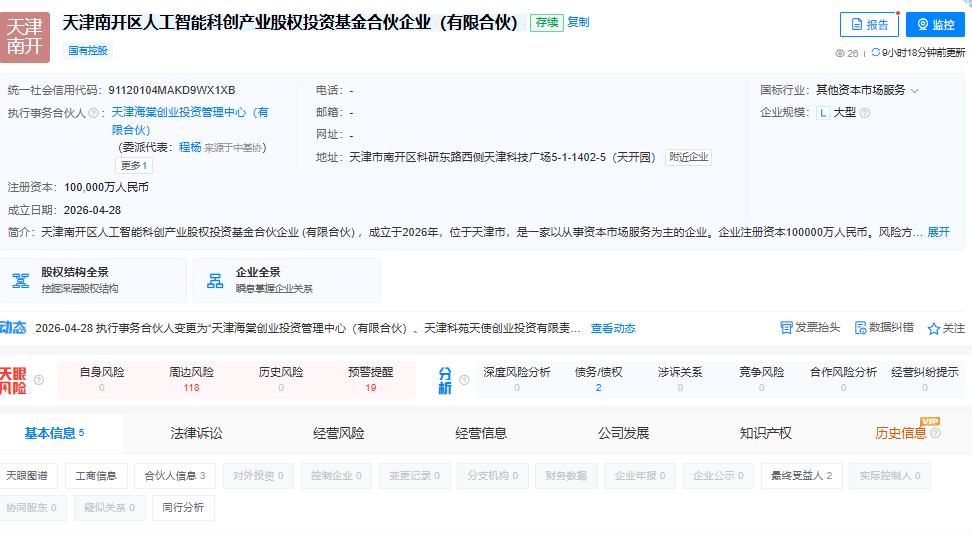Select 疑似关系 0 sub-tab
The height and width of the screenshot is (540, 972).
point(109,507)
